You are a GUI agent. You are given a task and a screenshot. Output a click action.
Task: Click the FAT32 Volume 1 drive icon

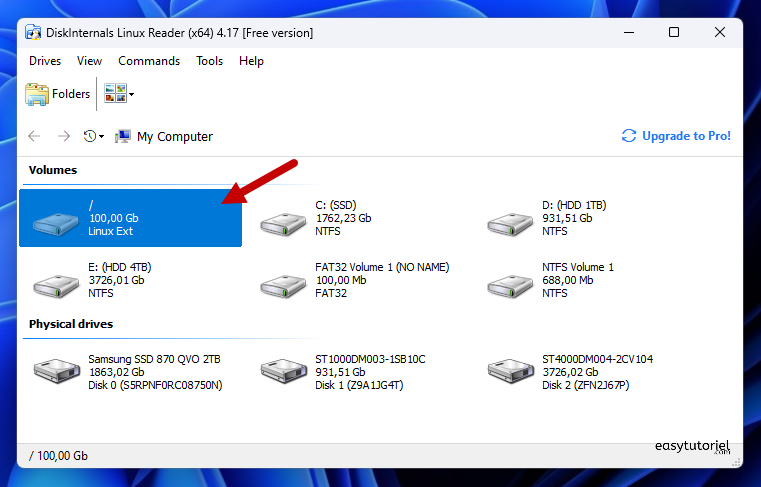pyautogui.click(x=282, y=281)
